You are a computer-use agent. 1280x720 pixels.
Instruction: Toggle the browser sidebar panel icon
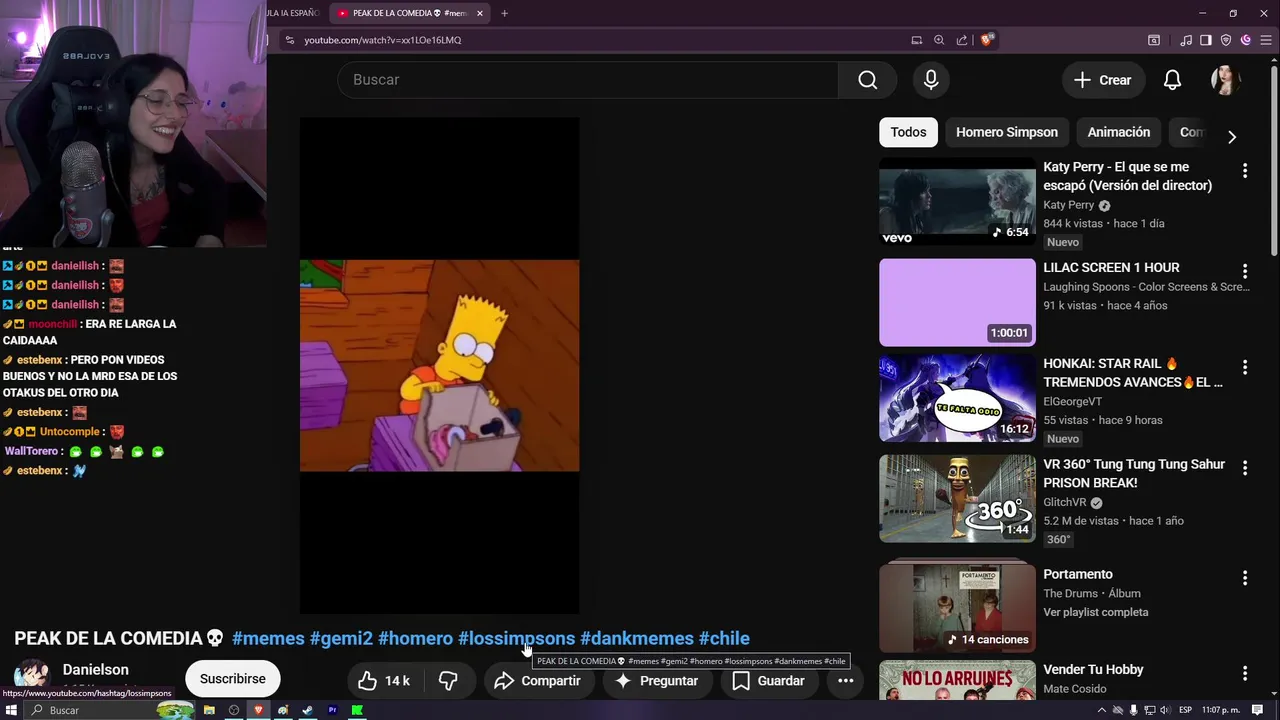(1205, 40)
